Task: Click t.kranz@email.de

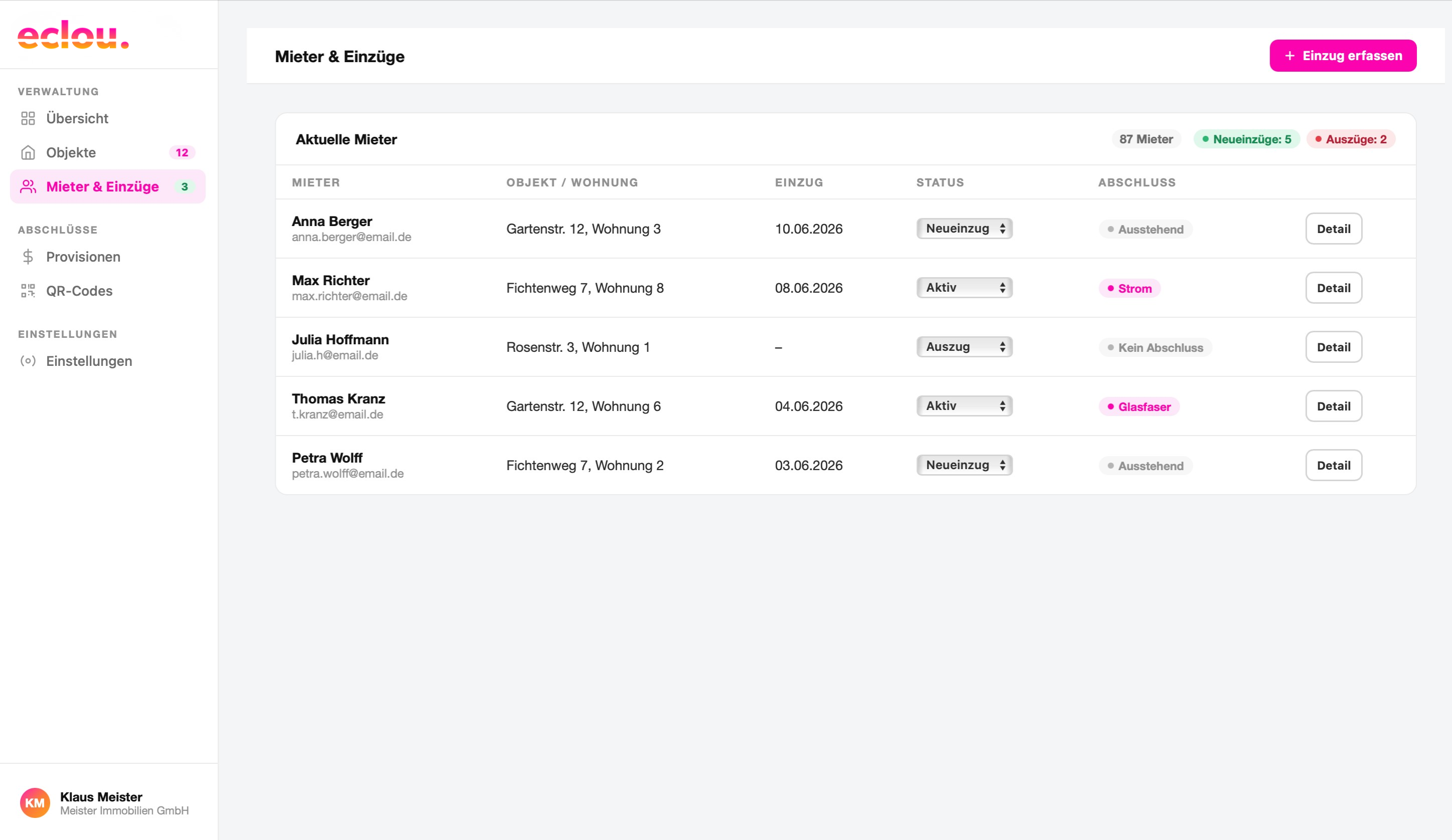Action: [x=337, y=414]
